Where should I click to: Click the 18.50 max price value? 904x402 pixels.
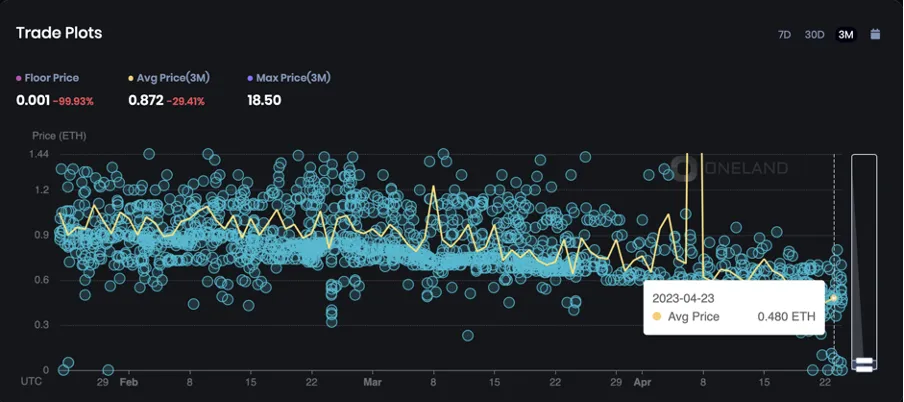pos(264,101)
